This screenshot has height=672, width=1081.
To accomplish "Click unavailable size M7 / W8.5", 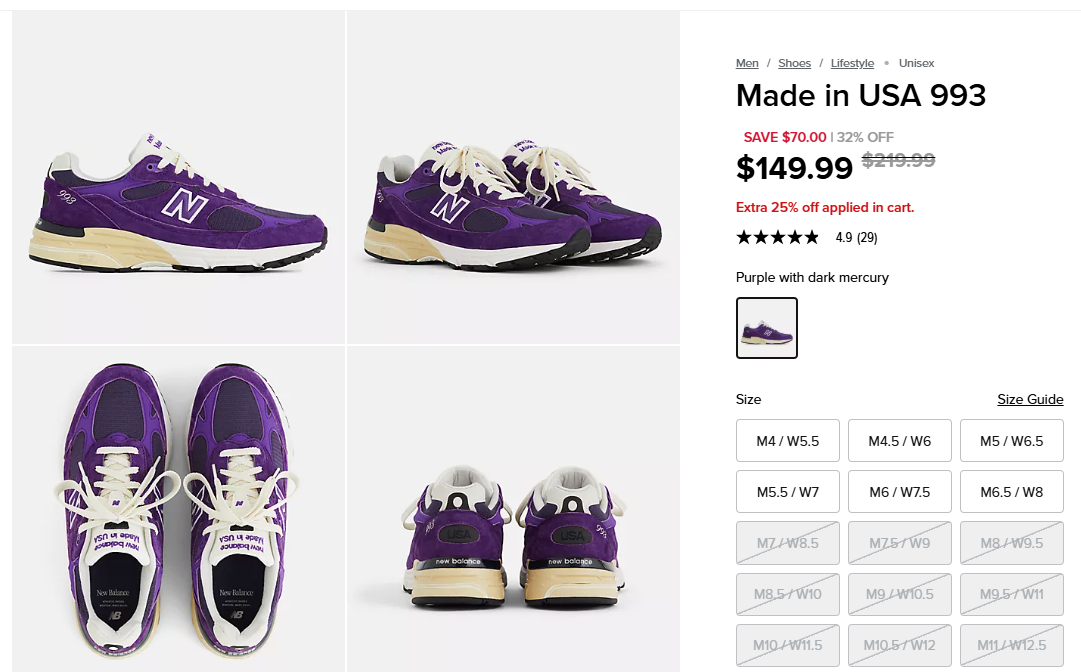I will coord(788,543).
